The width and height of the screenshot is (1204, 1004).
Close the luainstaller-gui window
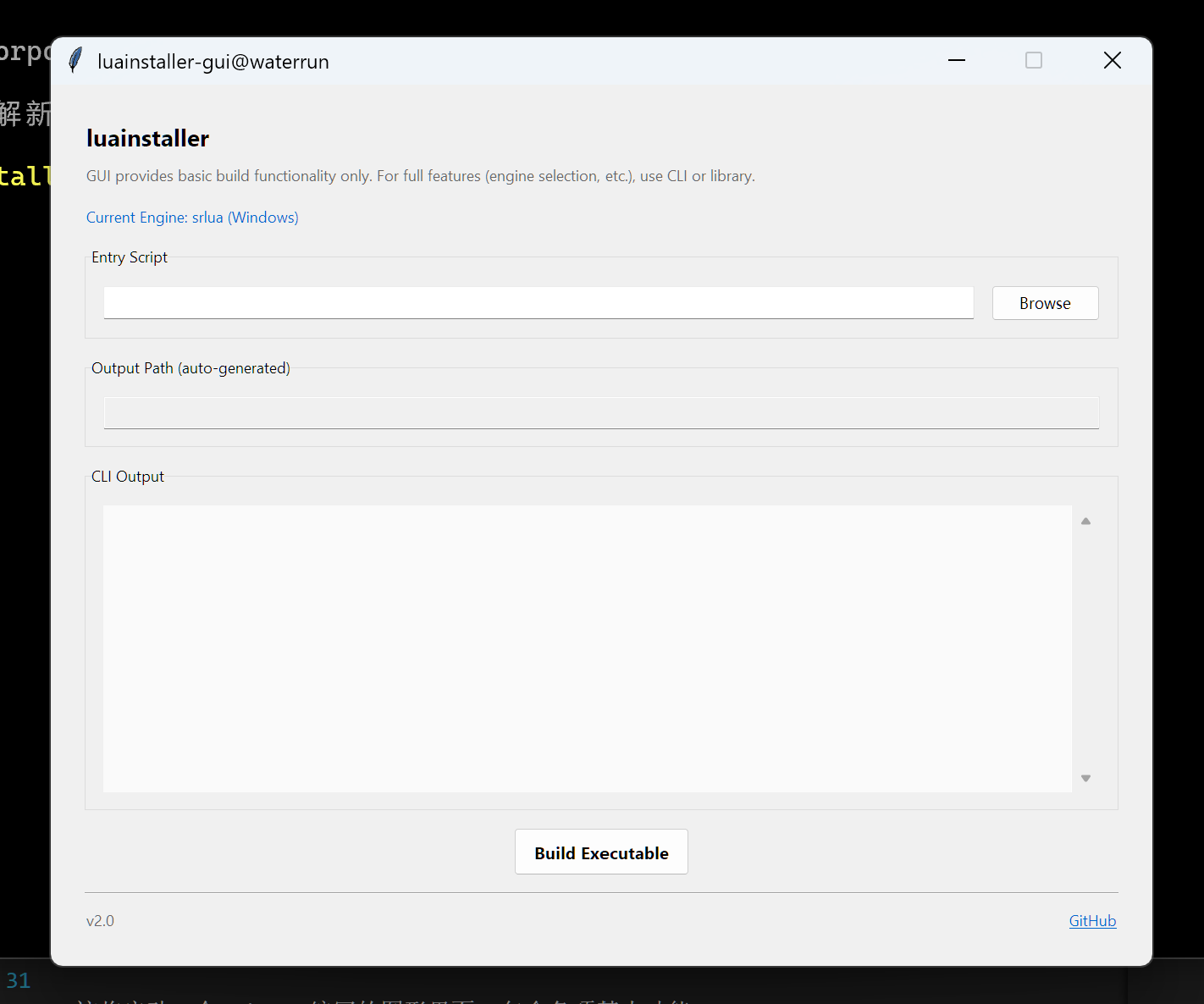pyautogui.click(x=1113, y=60)
